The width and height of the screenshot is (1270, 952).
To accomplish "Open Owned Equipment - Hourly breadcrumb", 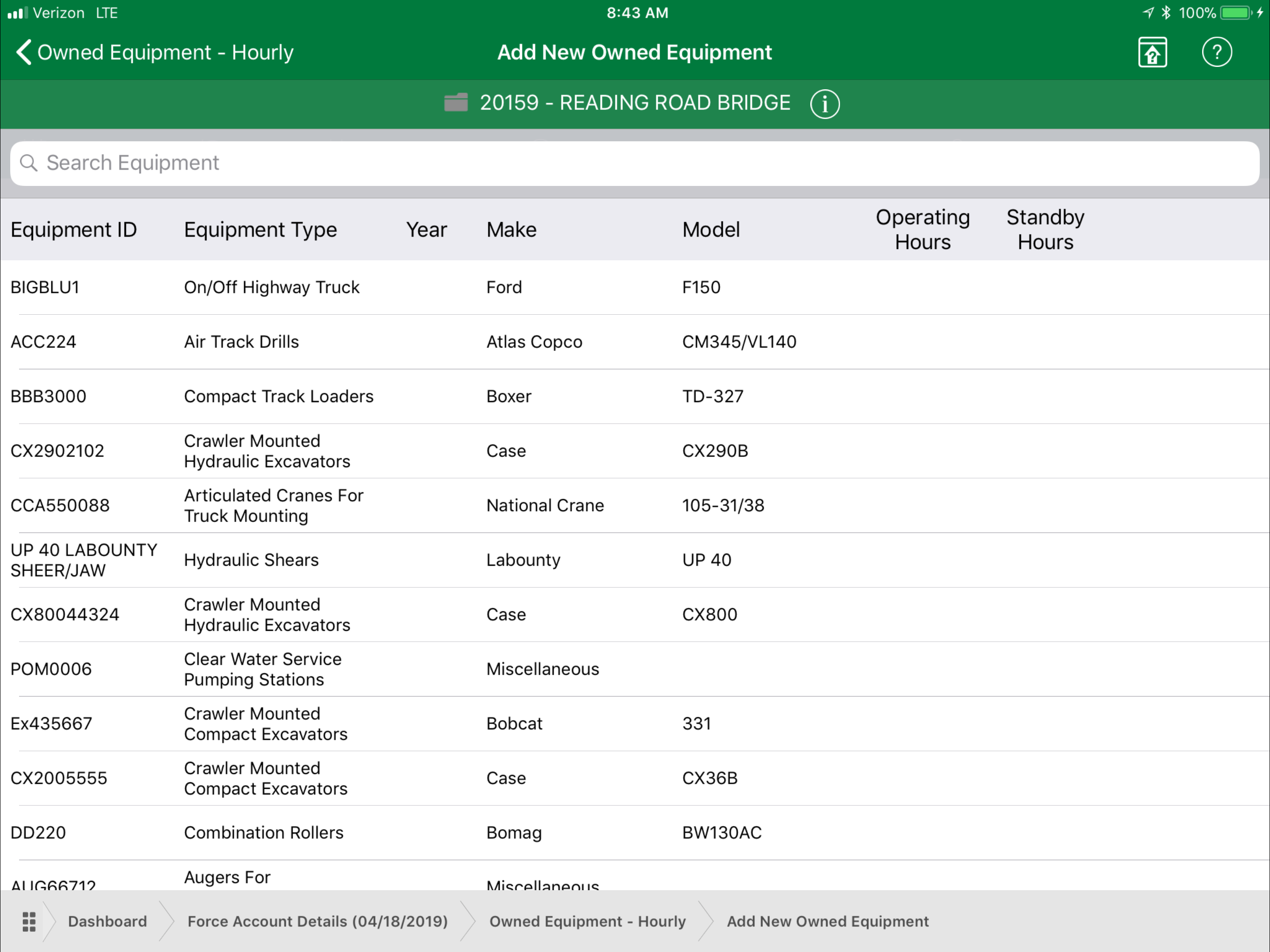I will click(587, 922).
